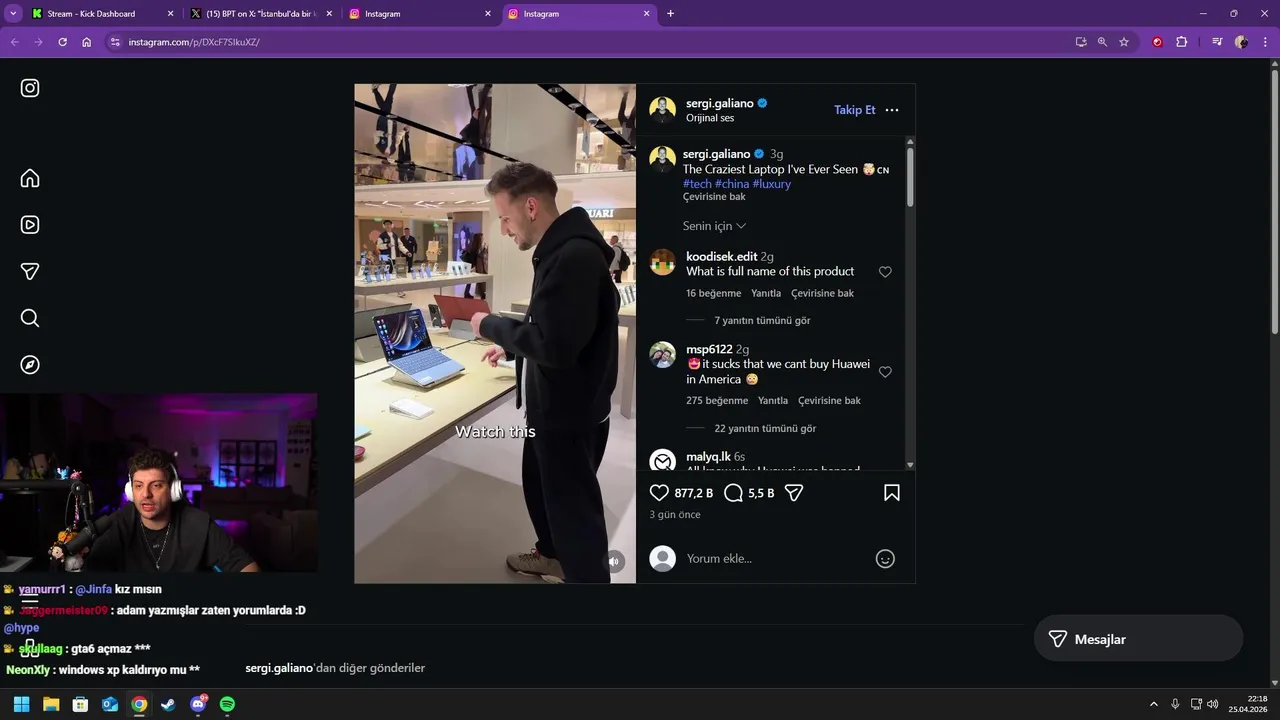Open Reels icon in sidebar

30,225
